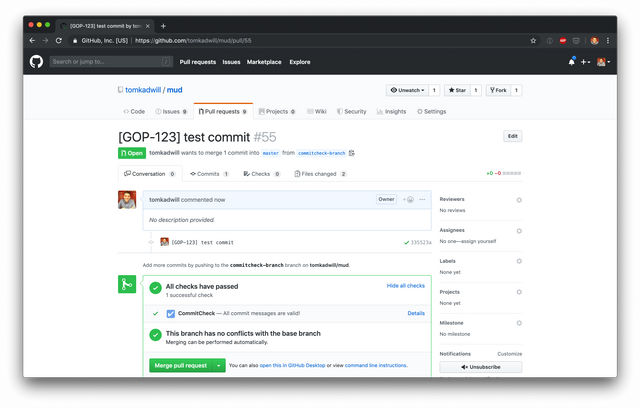Image resolution: width=640 pixels, height=408 pixels.
Task: Focus the Search or jump to field
Action: (111, 62)
